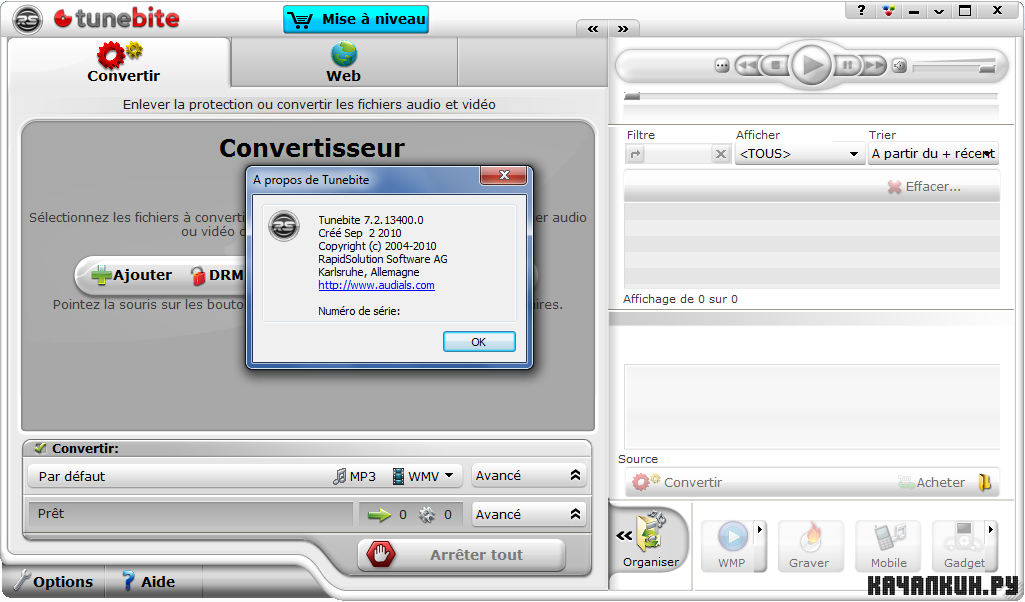The width and height of the screenshot is (1025, 602).
Task: Click the Acheter buy button
Action: click(x=932, y=482)
